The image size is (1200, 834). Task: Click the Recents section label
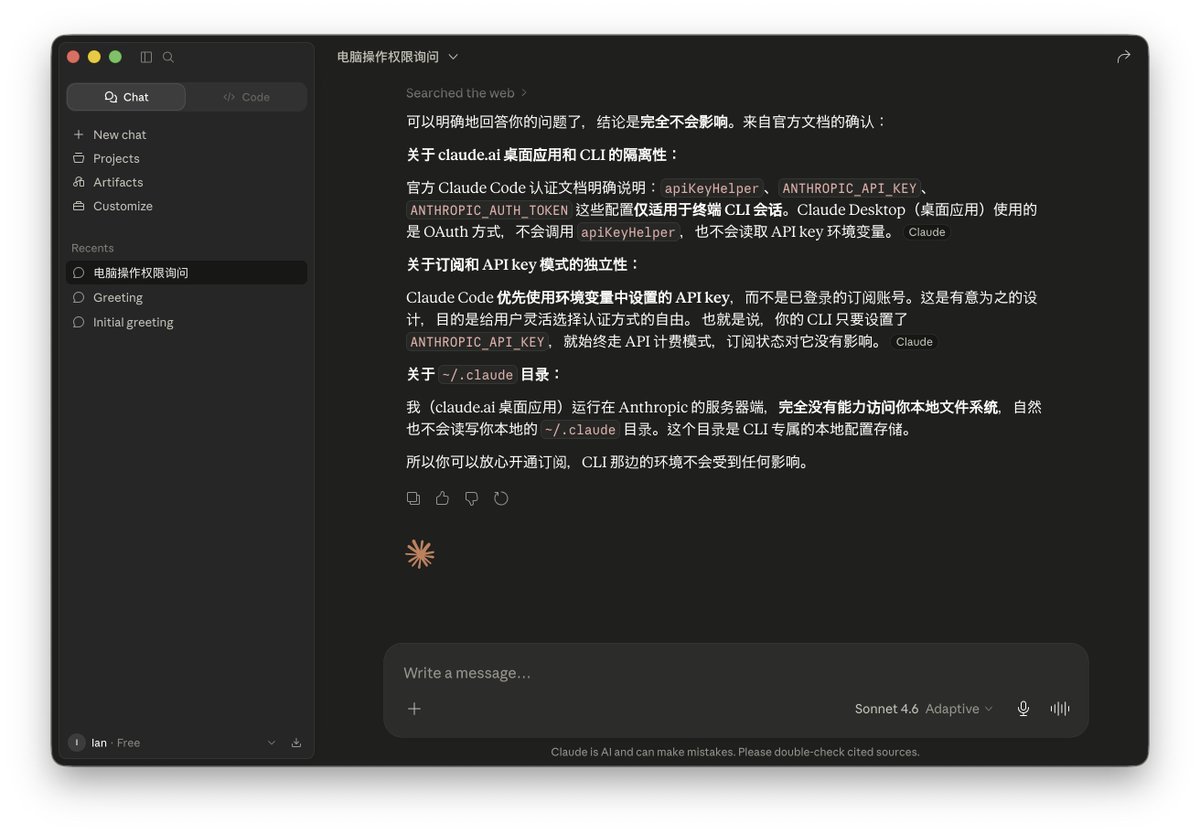click(x=92, y=248)
